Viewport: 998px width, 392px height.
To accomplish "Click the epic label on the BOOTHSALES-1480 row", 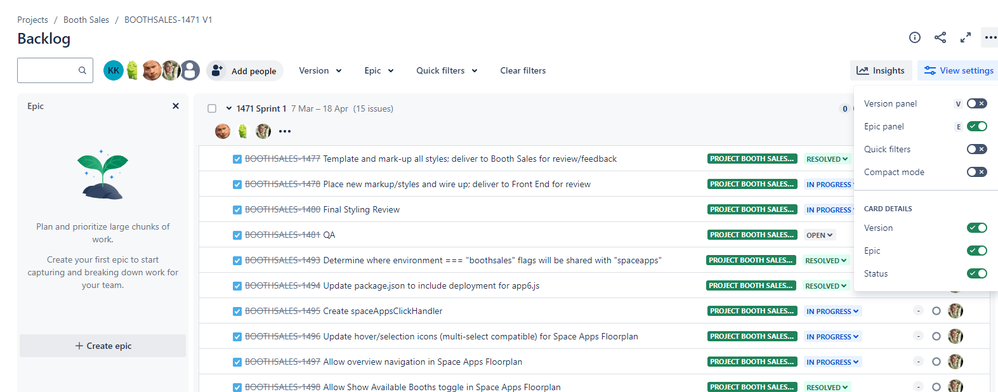I will 752,209.
